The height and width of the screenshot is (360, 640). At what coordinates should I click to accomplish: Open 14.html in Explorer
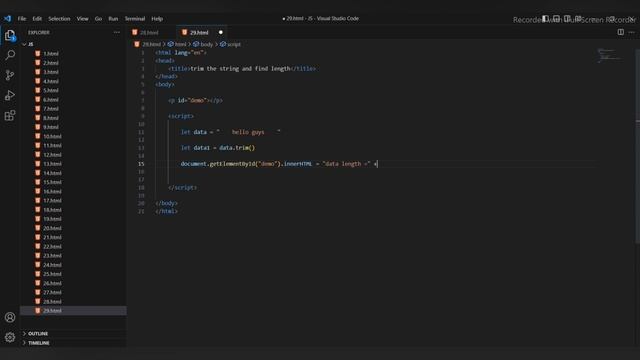[x=52, y=173]
